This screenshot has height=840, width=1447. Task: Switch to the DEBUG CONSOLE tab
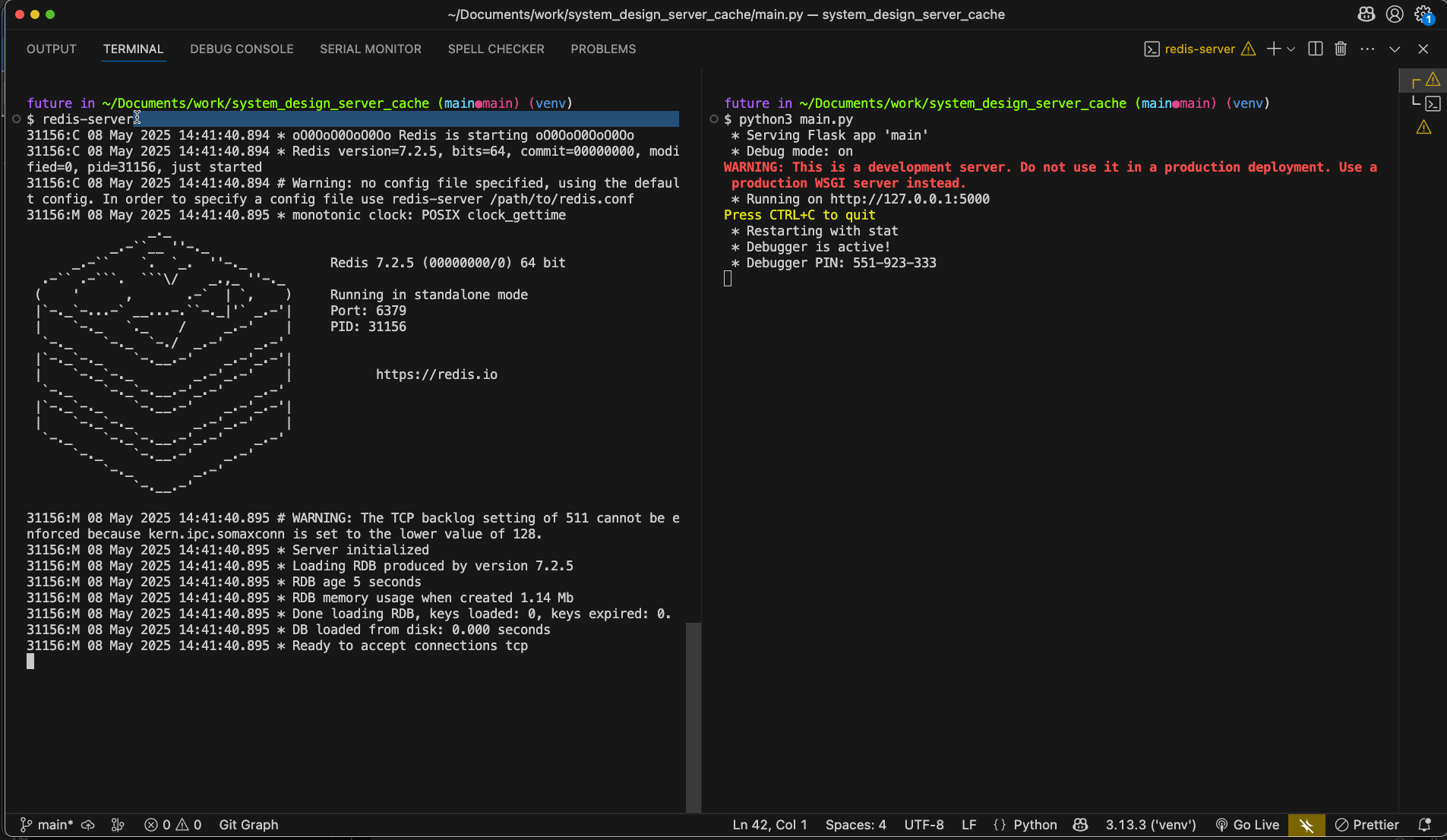242,49
